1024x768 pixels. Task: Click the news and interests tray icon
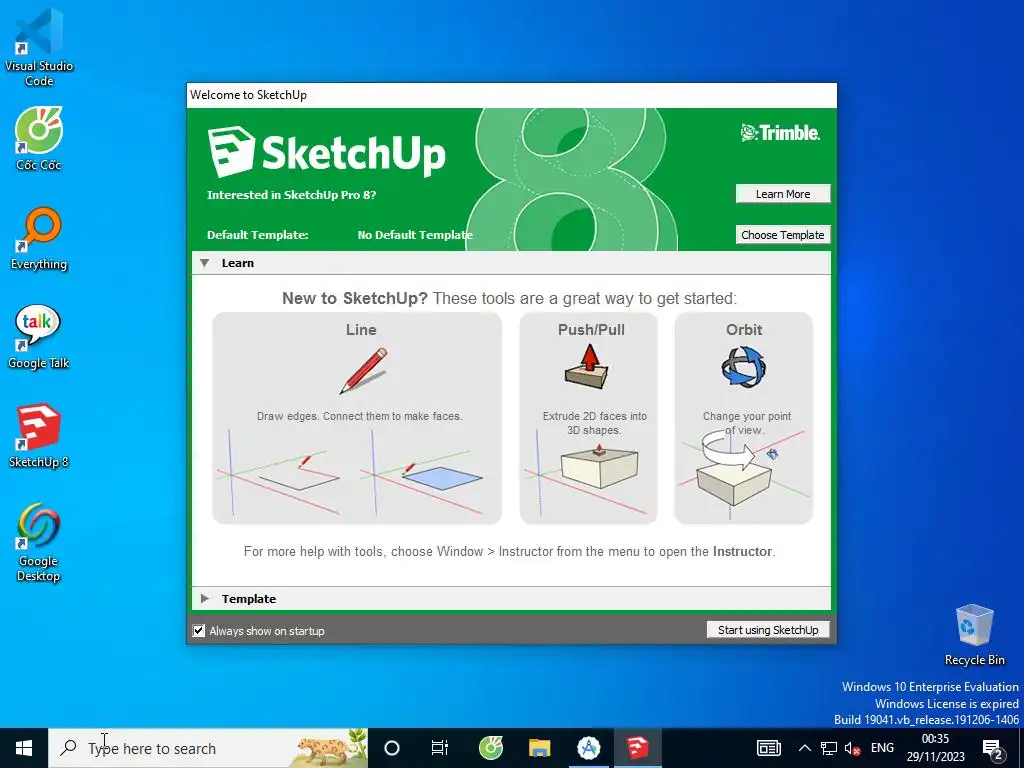point(769,748)
